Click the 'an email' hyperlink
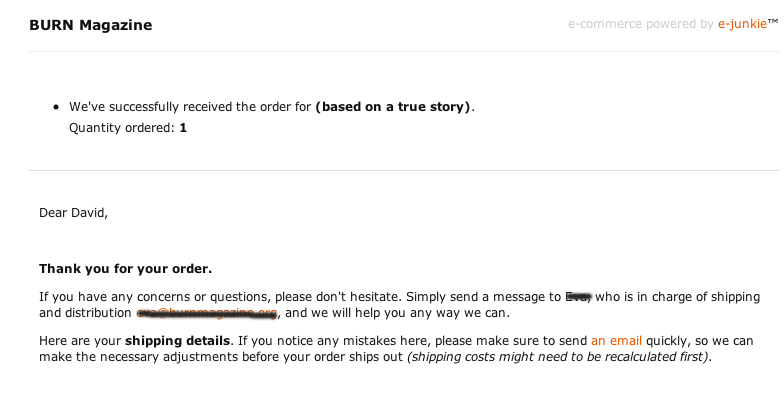The width and height of the screenshot is (784, 400). (x=616, y=341)
